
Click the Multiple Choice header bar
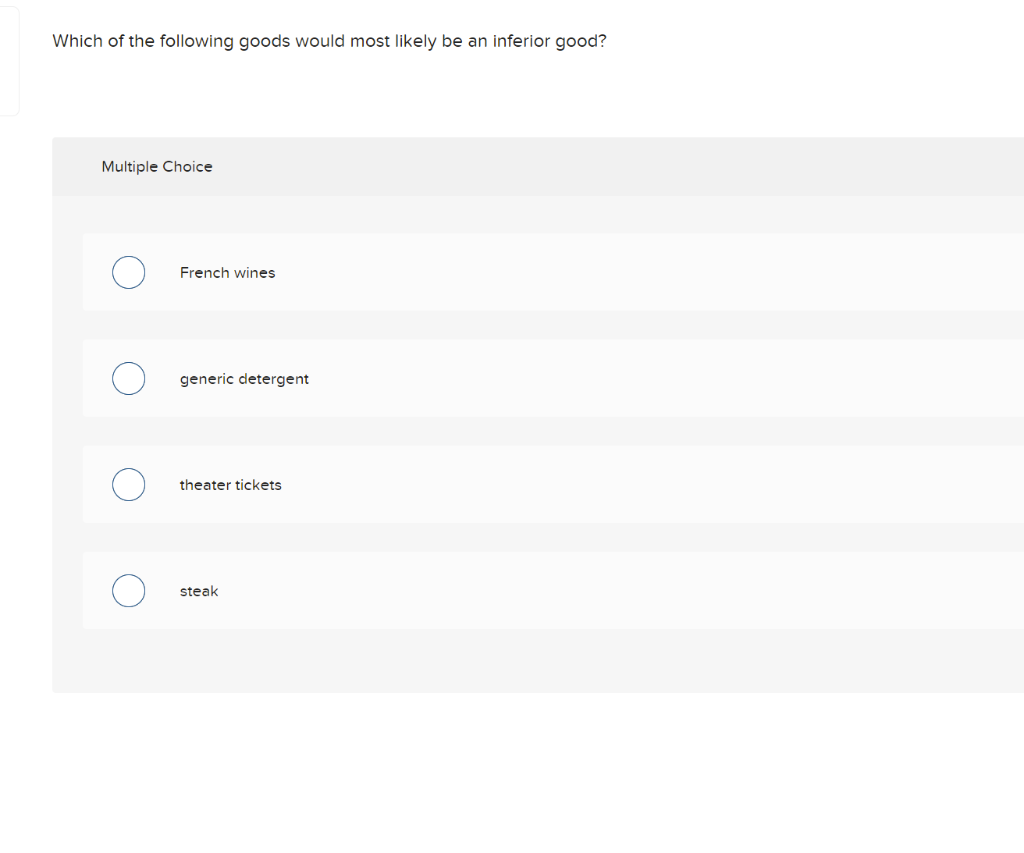pyautogui.click(x=157, y=166)
